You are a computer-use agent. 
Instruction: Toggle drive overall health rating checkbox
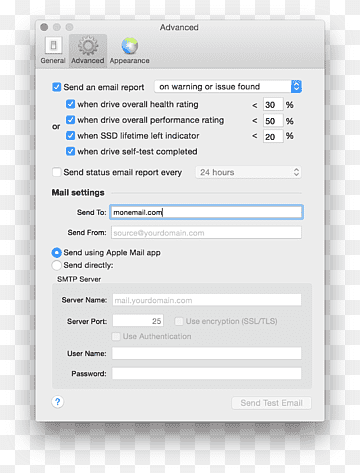[x=70, y=104]
